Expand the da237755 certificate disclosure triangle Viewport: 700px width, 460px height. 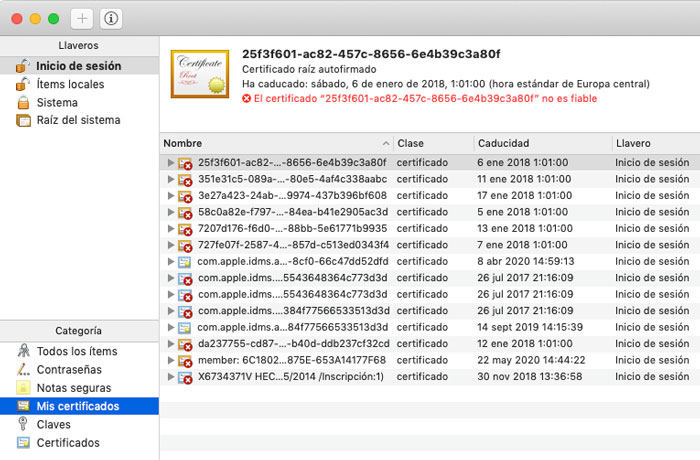(171, 342)
